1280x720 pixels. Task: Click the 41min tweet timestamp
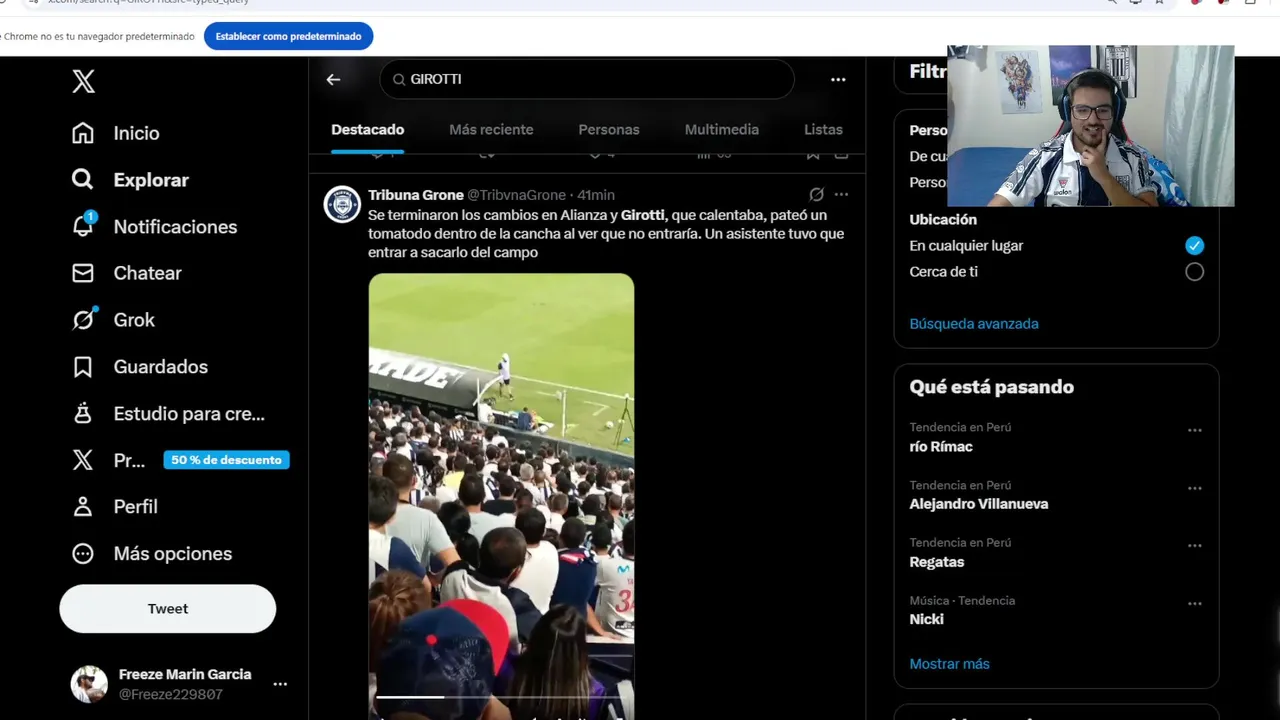point(596,195)
